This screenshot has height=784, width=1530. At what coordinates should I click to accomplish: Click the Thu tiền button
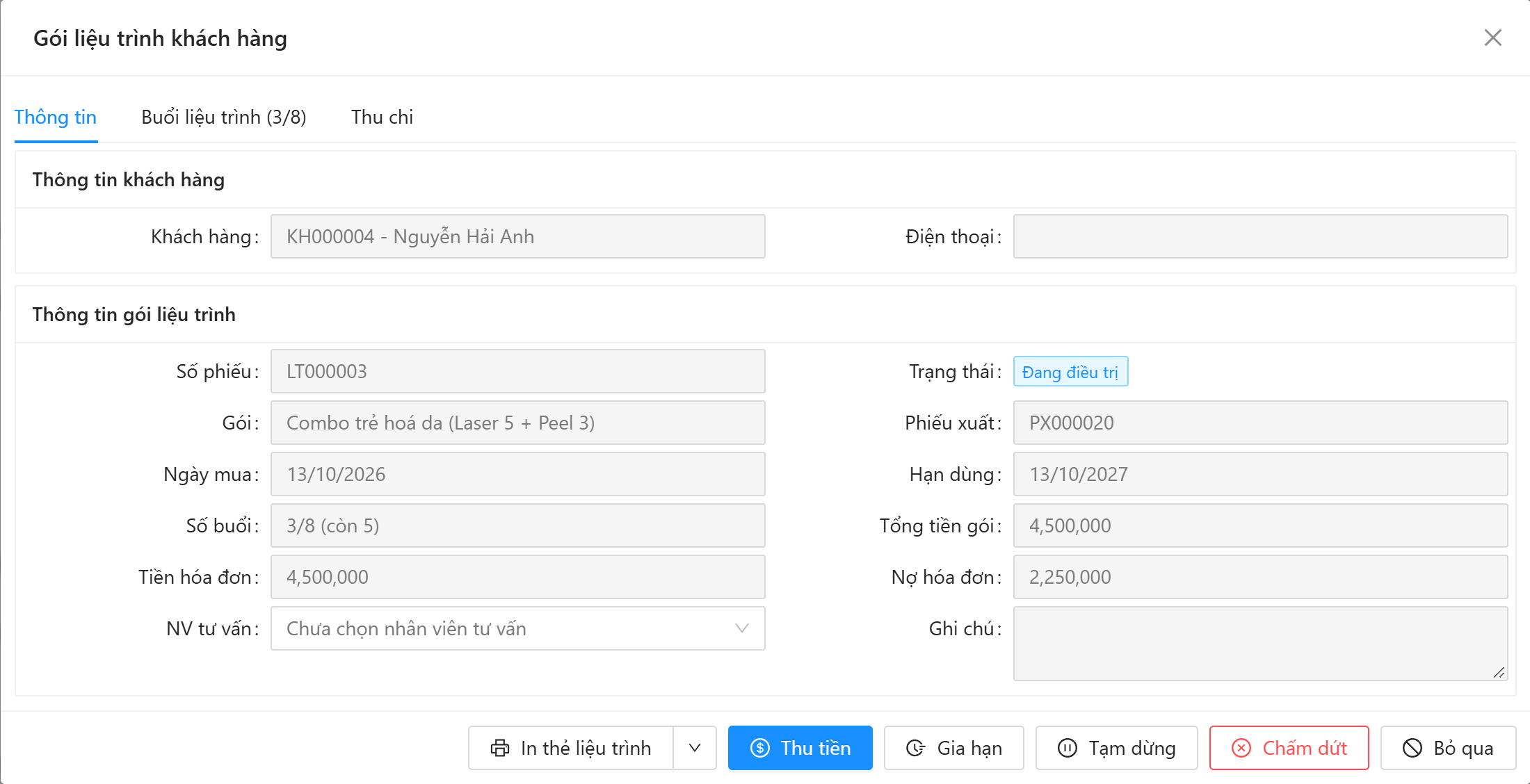[x=800, y=748]
